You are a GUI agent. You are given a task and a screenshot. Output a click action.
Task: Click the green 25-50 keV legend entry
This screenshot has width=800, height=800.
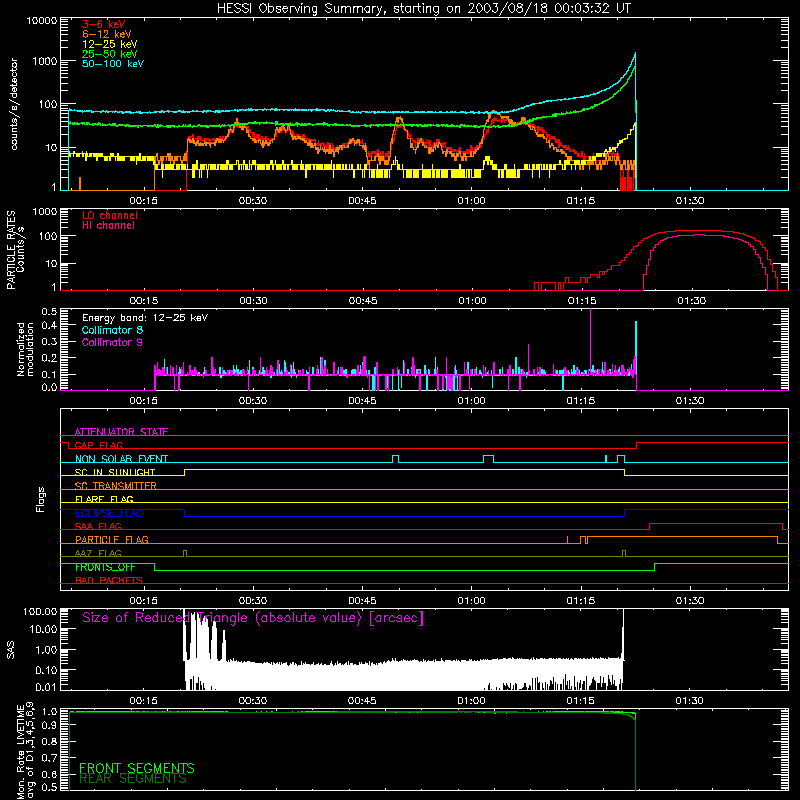tap(110, 54)
